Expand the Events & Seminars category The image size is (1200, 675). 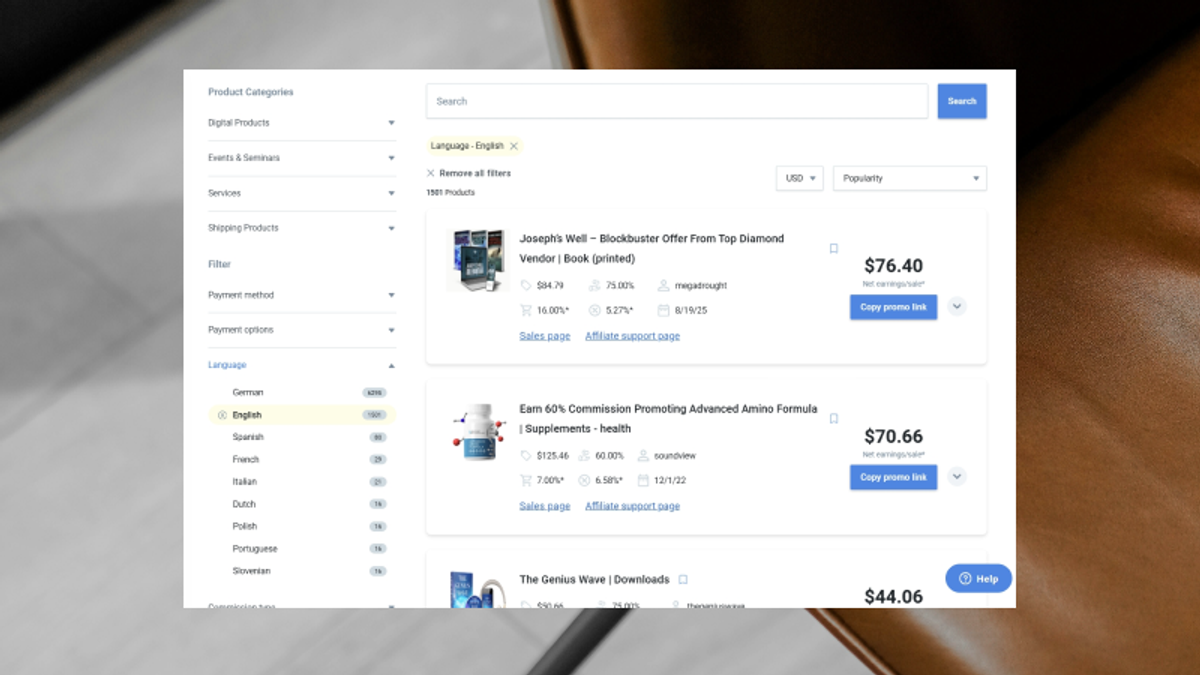click(x=301, y=158)
